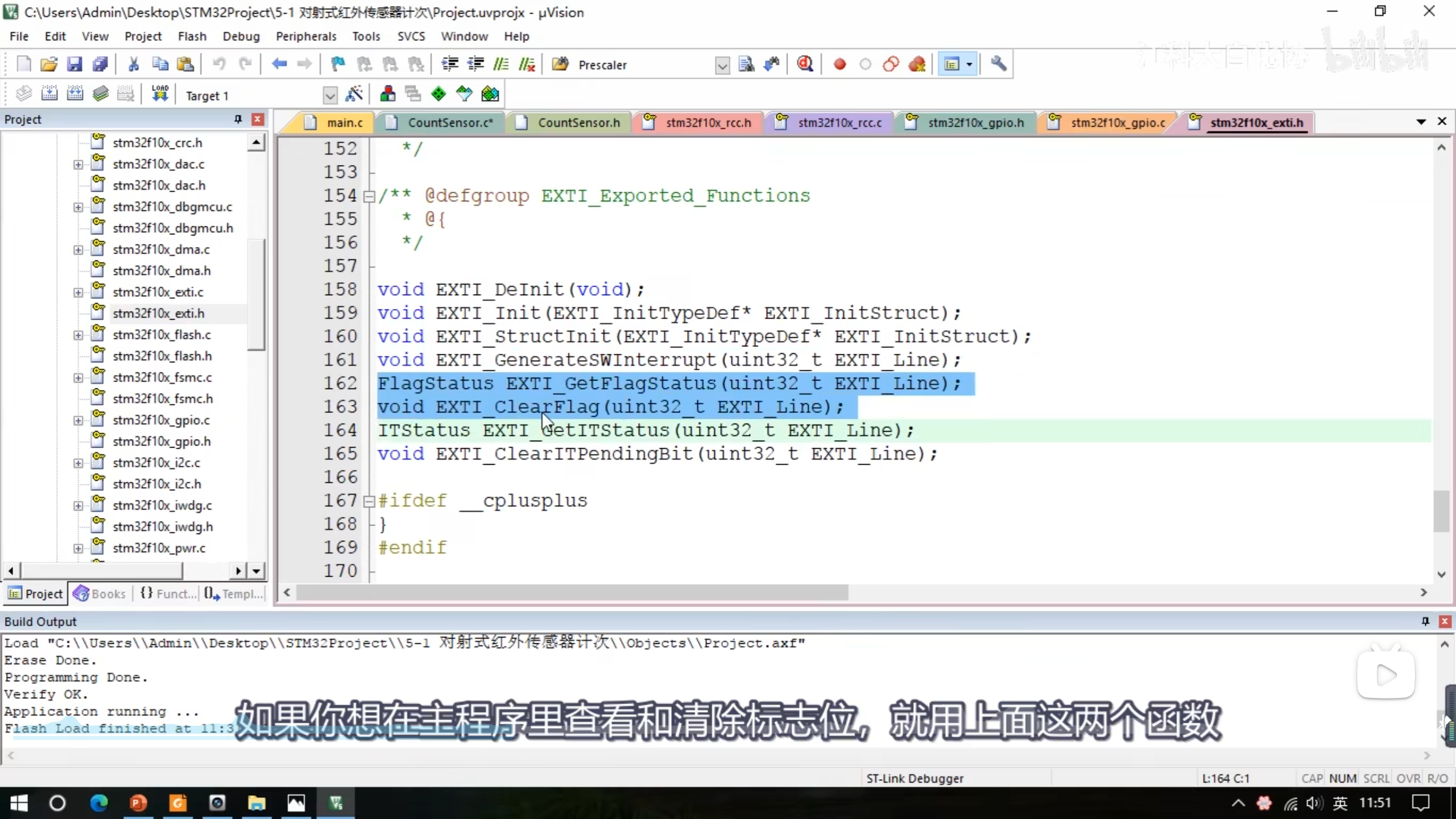Open the Options for Target icon

[x=354, y=94]
